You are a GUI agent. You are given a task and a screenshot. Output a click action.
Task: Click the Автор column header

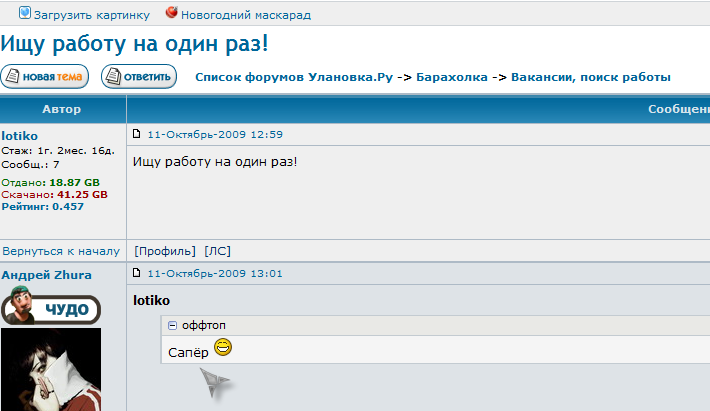click(62, 109)
